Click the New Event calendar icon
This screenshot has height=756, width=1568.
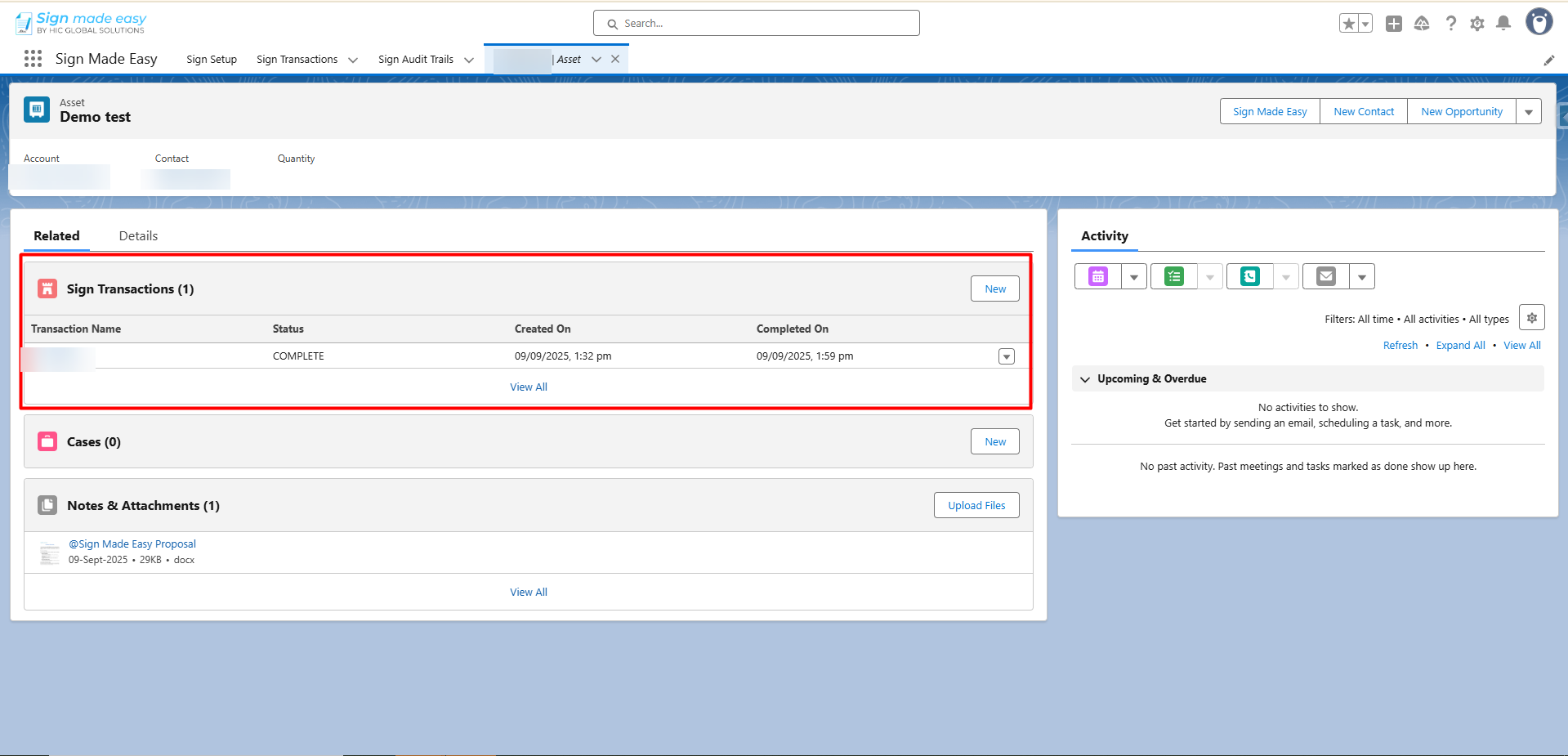point(1098,276)
